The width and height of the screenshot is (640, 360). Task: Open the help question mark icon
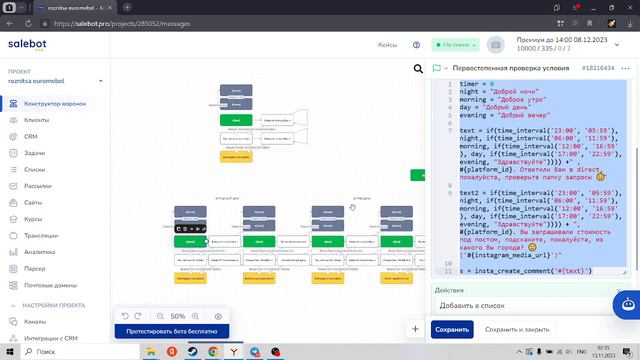(x=416, y=45)
